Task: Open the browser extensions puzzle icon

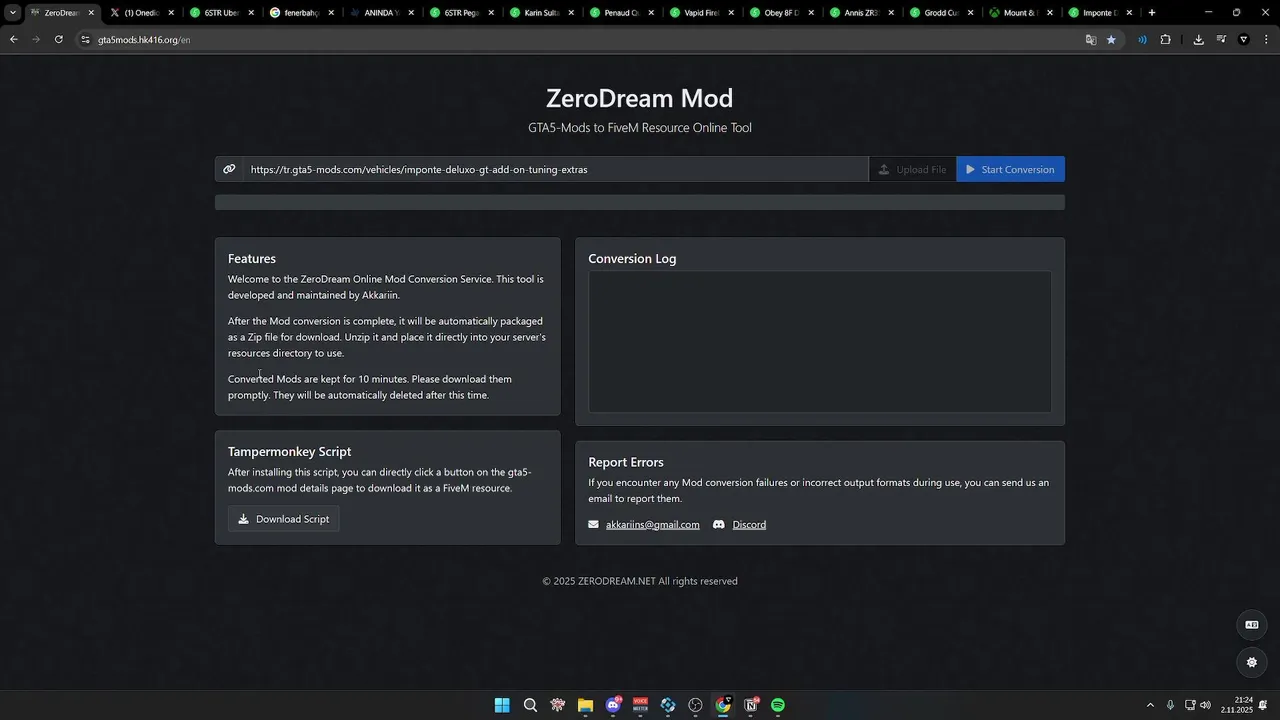Action: click(x=1166, y=40)
